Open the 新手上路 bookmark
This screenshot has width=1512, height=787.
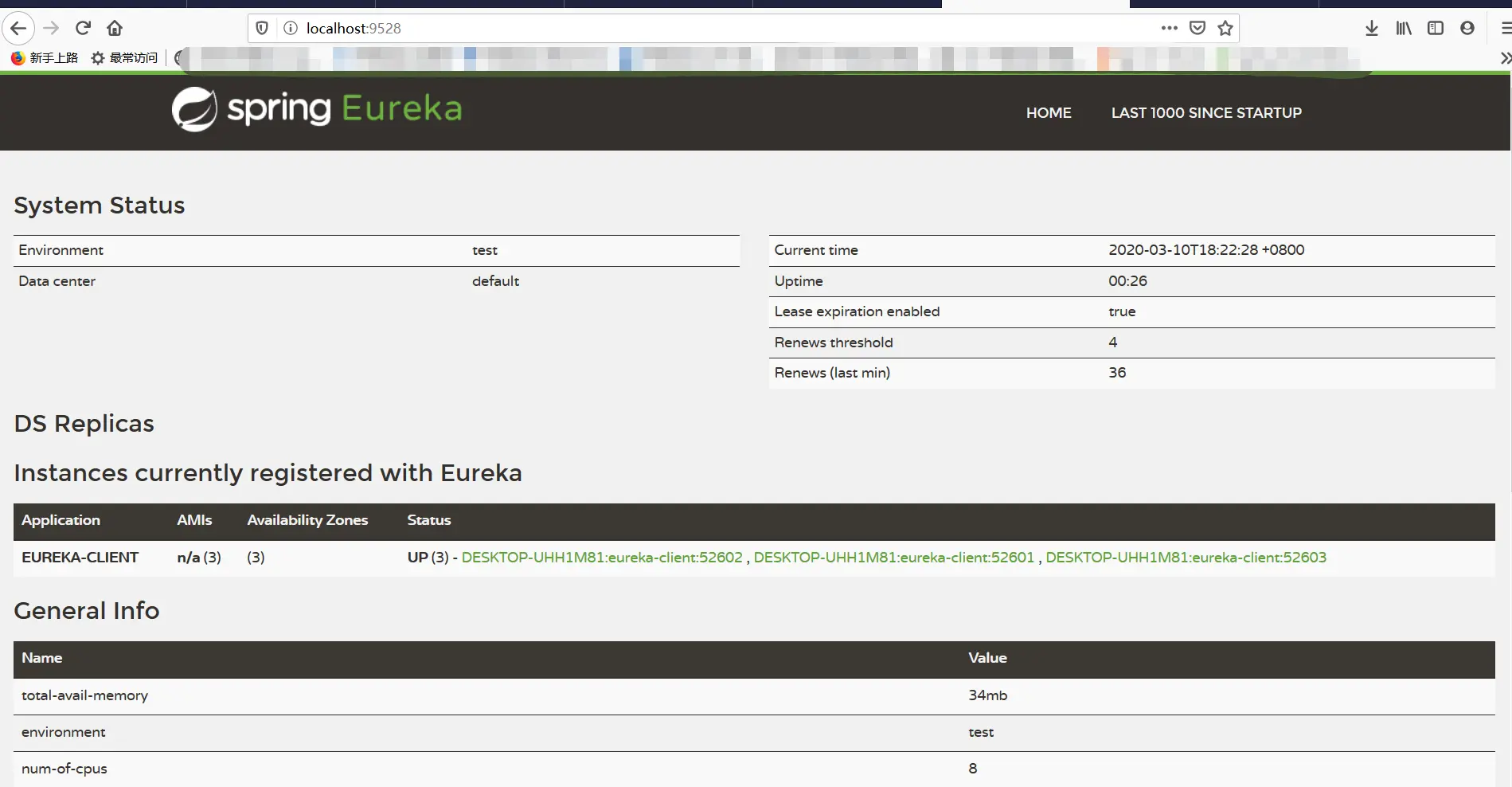(x=45, y=58)
